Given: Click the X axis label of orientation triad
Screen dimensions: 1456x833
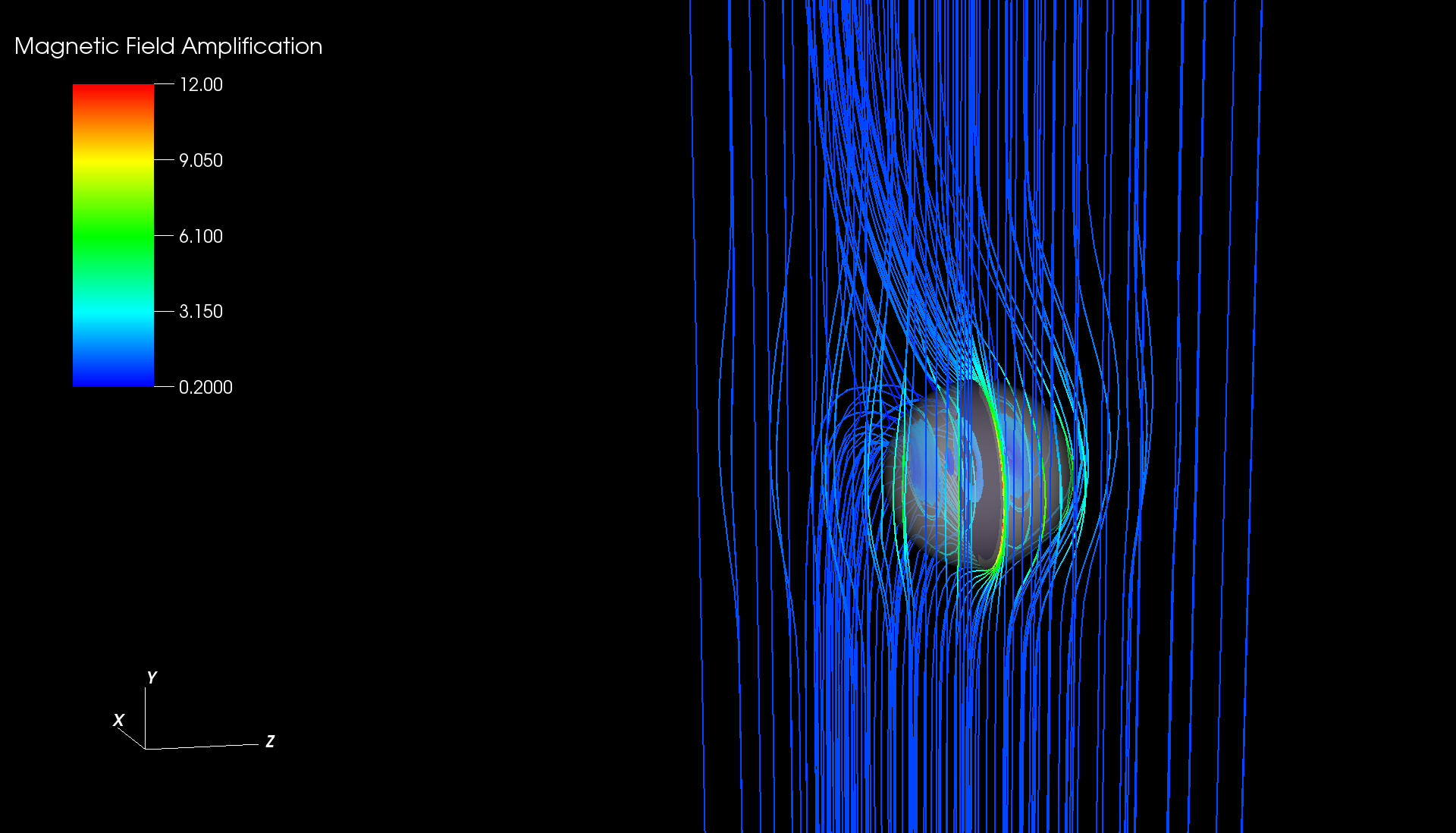Looking at the screenshot, I should 118,720.
